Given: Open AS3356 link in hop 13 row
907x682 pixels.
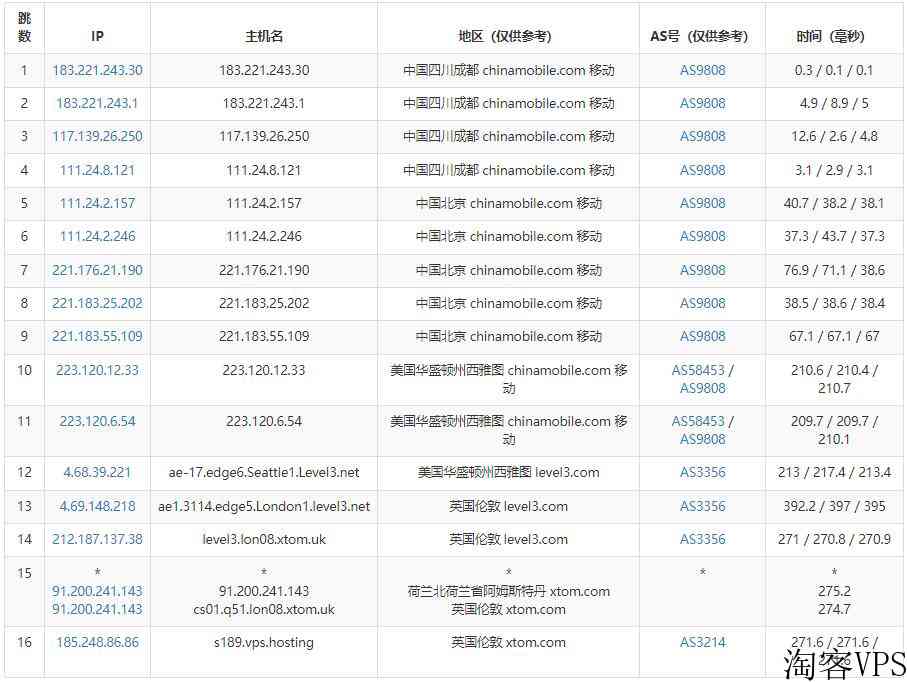Looking at the screenshot, I should click(702, 506).
